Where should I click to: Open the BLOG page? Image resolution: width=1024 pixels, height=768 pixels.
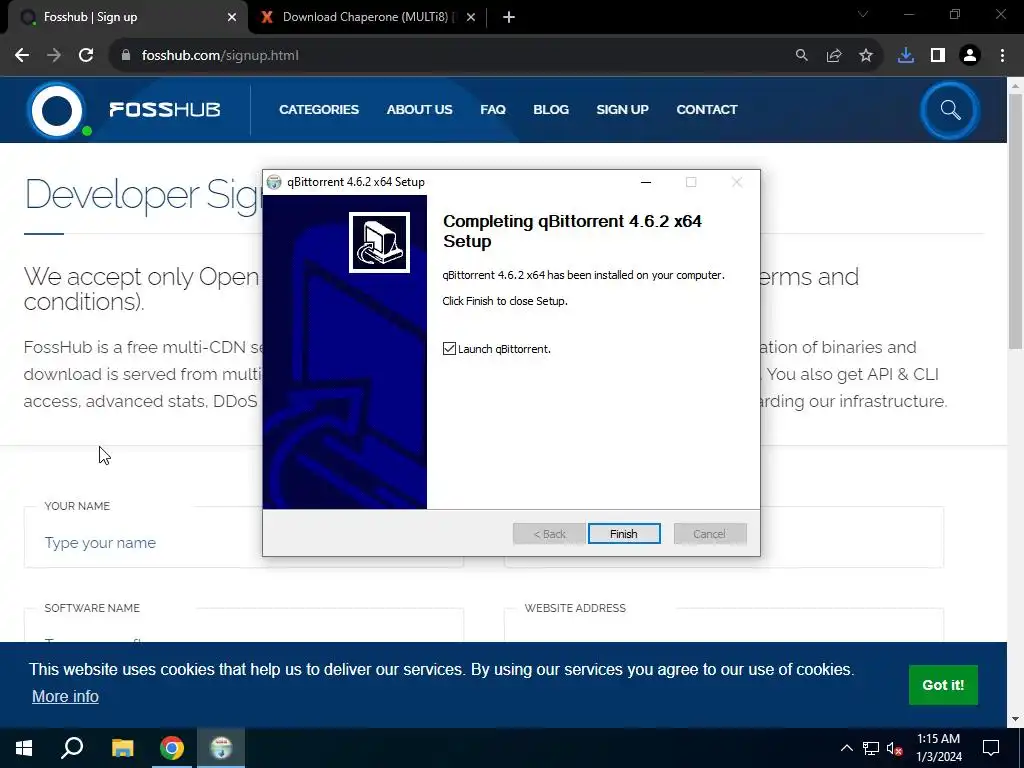click(x=551, y=110)
